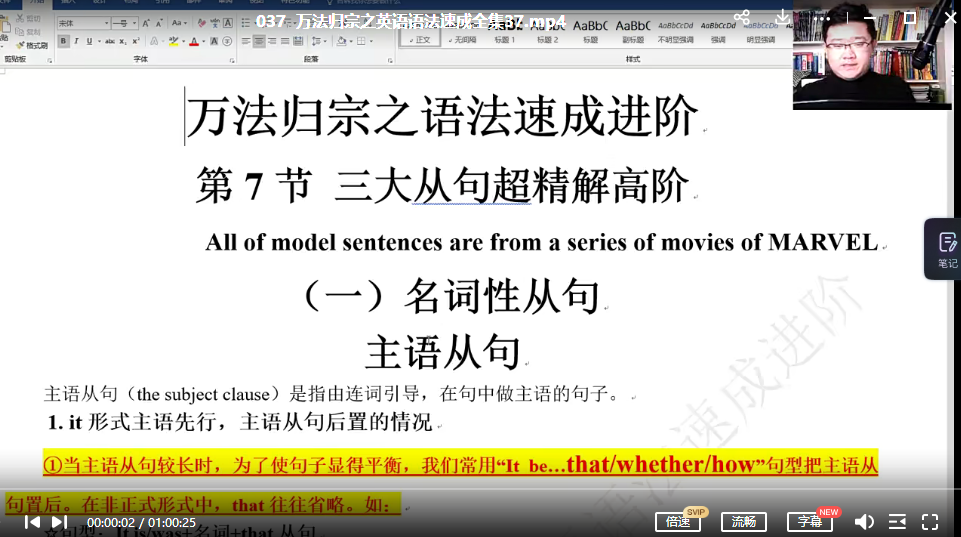
Task: Toggle Italic formatting in Word ribbon
Action: pyautogui.click(x=76, y=41)
